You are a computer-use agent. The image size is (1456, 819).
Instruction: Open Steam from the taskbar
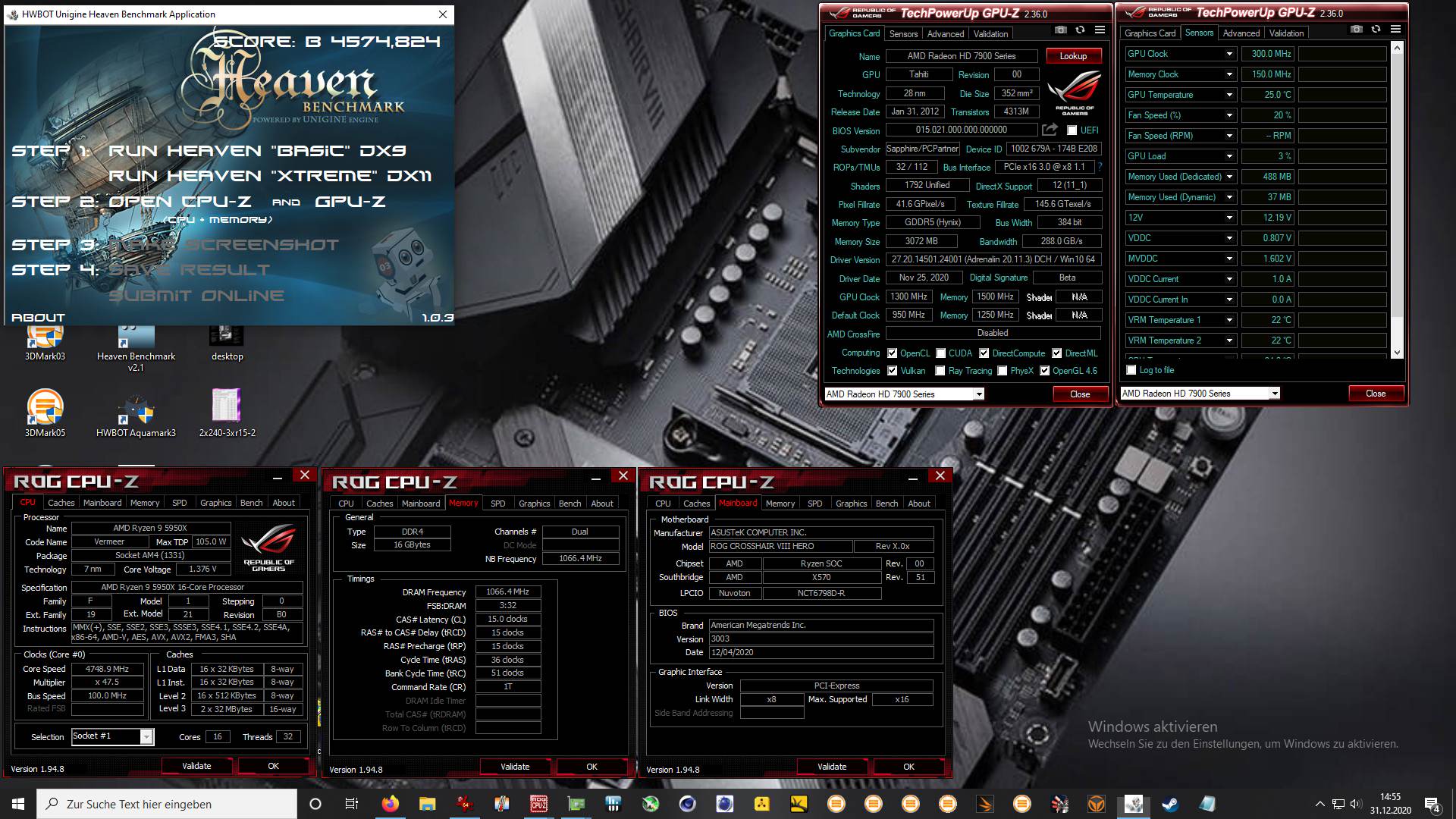[x=1170, y=804]
